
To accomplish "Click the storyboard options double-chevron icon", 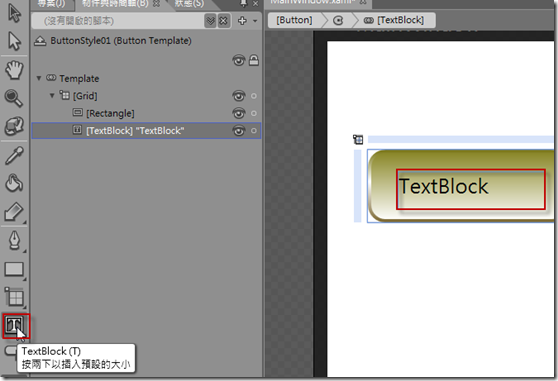I will [x=210, y=21].
